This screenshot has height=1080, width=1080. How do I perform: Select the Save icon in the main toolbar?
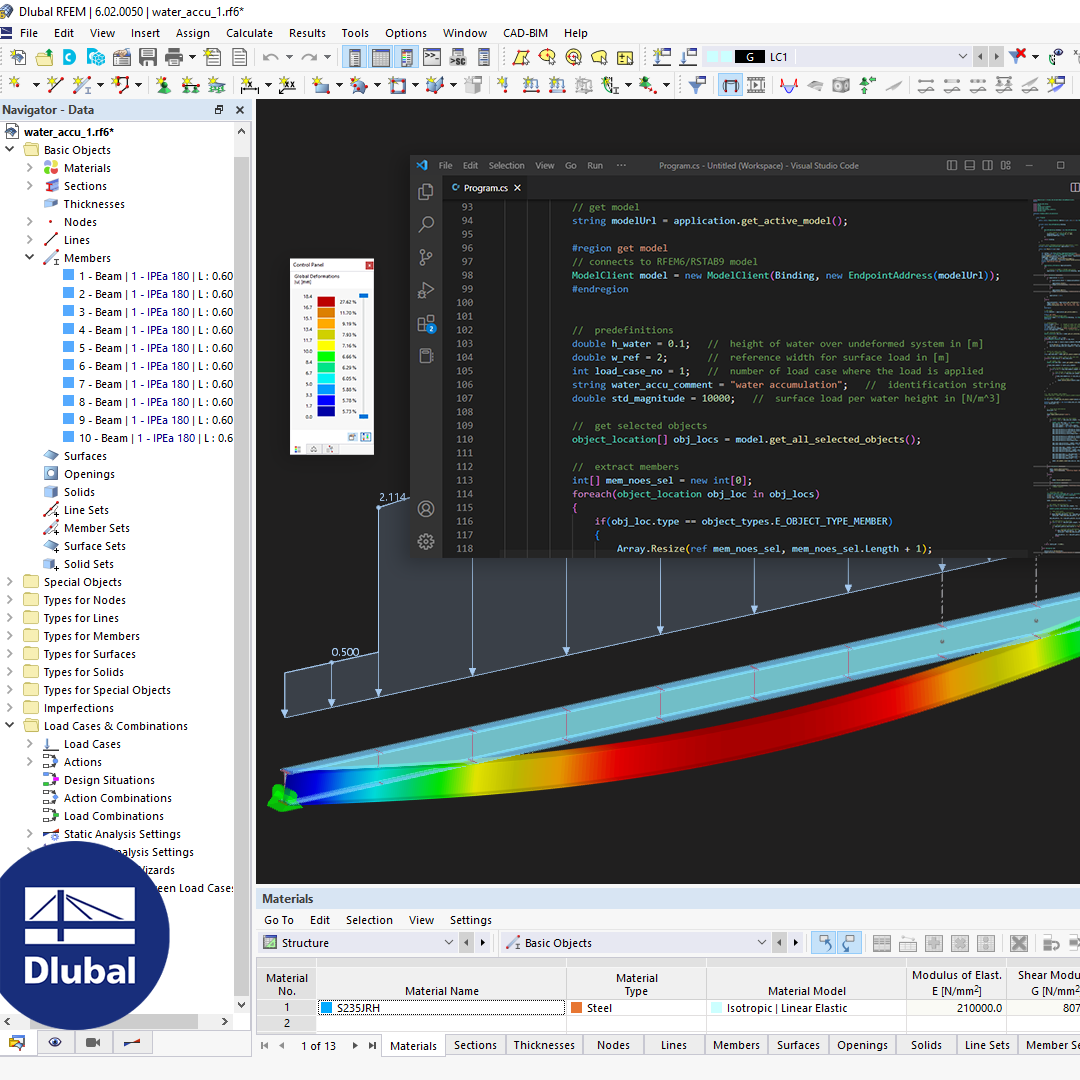pyautogui.click(x=149, y=57)
